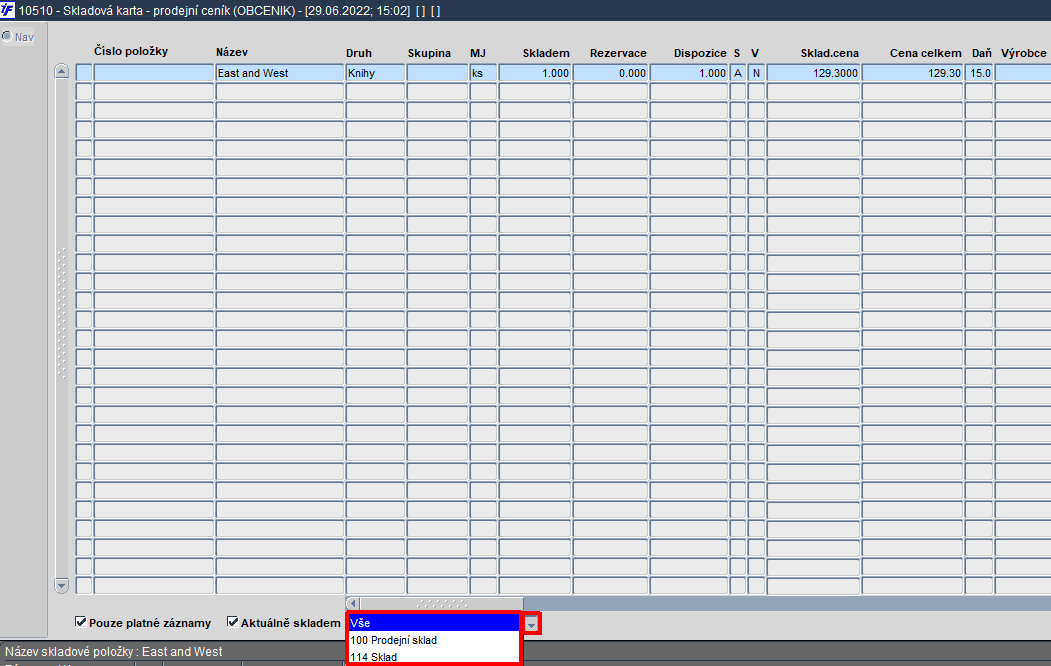
Task: Click the row selector box of the first row
Action: click(x=84, y=73)
